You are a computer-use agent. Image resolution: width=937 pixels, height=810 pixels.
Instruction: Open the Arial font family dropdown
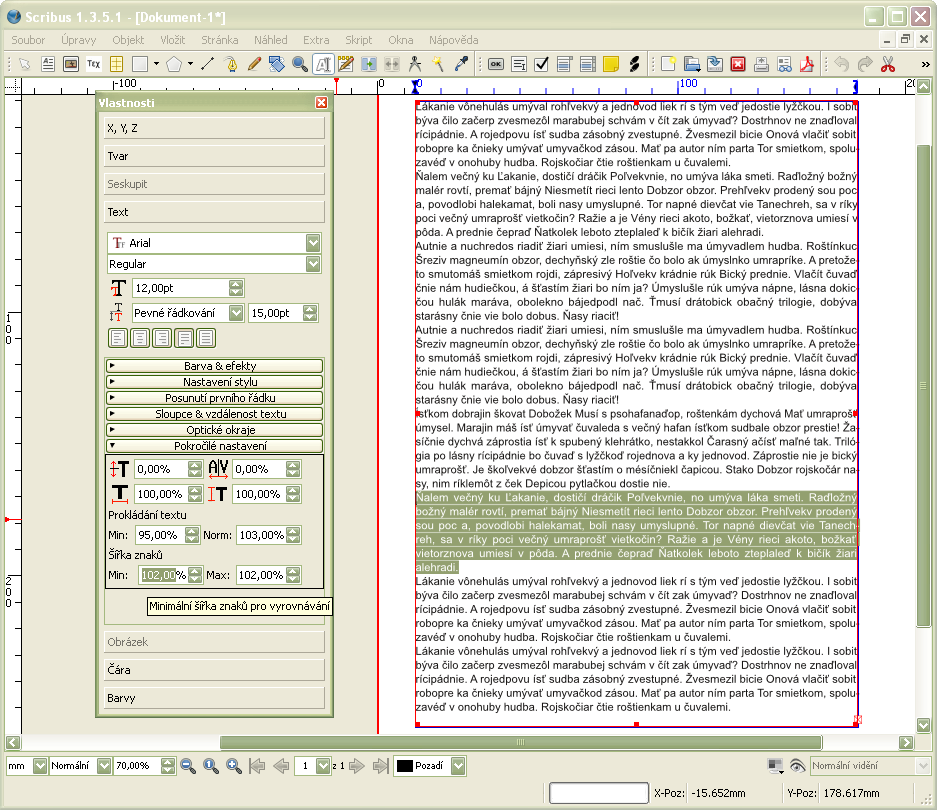(x=313, y=243)
